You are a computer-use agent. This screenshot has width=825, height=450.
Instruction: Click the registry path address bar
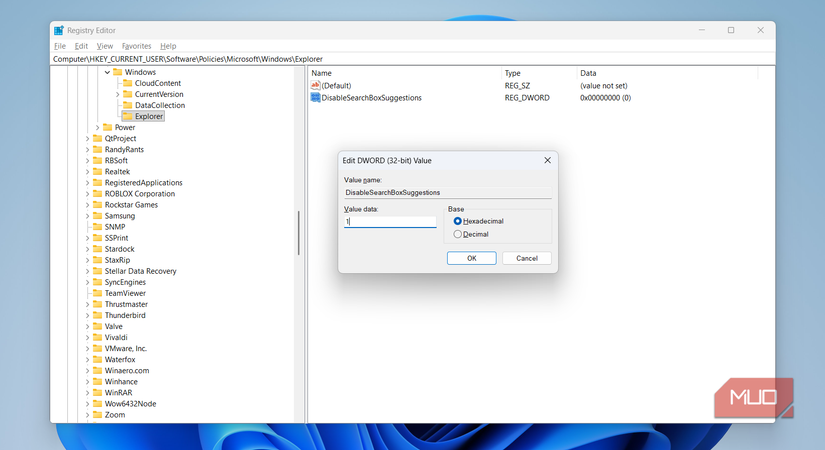(x=413, y=59)
